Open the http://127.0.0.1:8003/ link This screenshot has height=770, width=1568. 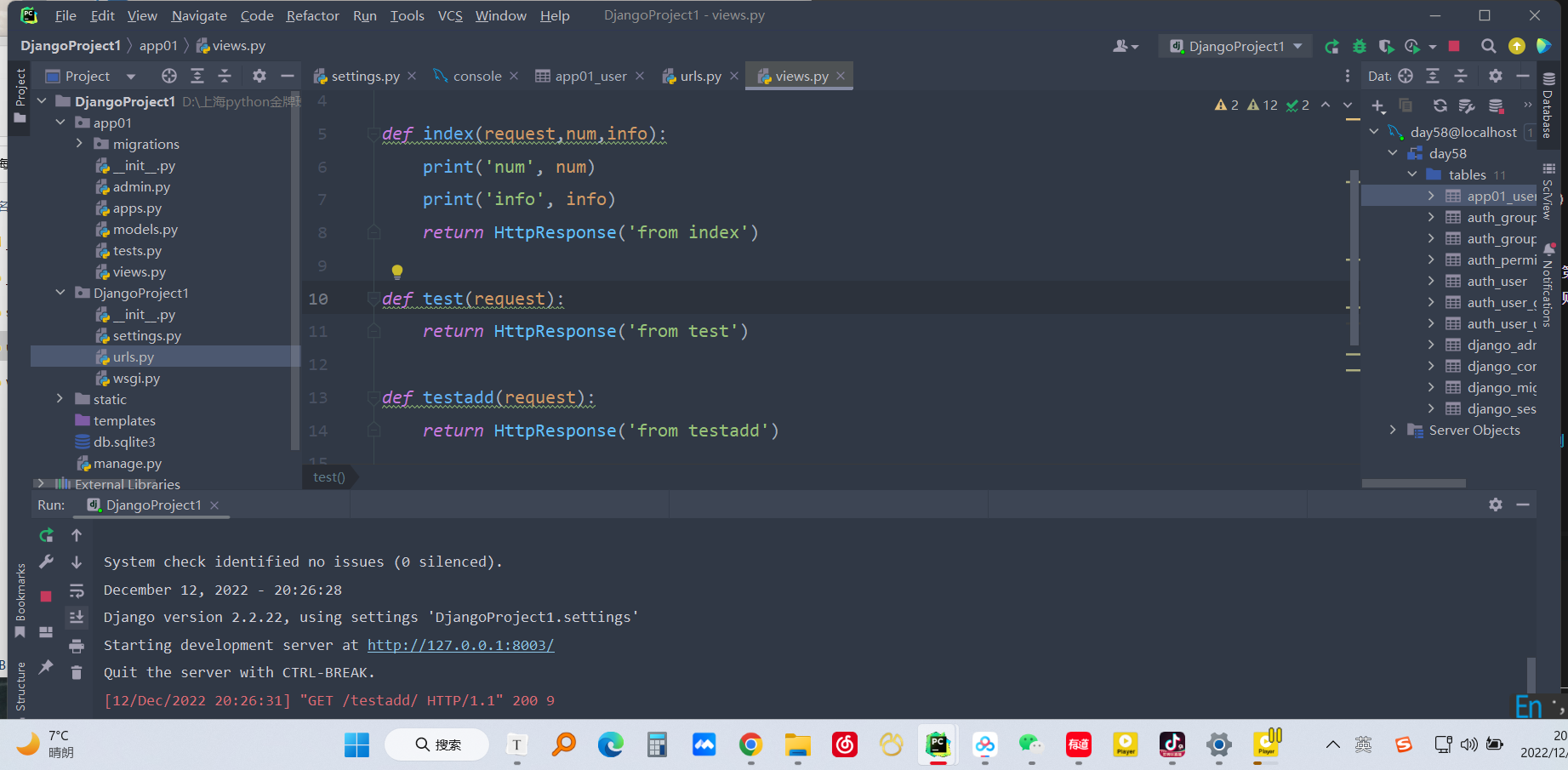pyautogui.click(x=460, y=645)
